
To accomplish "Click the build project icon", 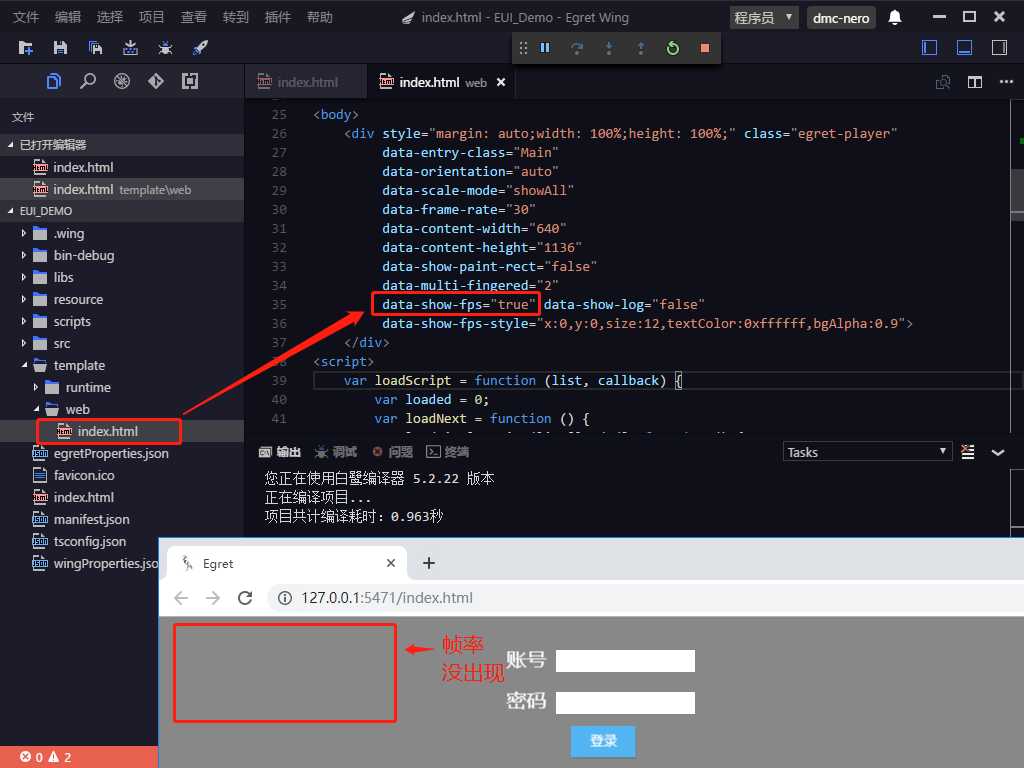I will coord(130,48).
